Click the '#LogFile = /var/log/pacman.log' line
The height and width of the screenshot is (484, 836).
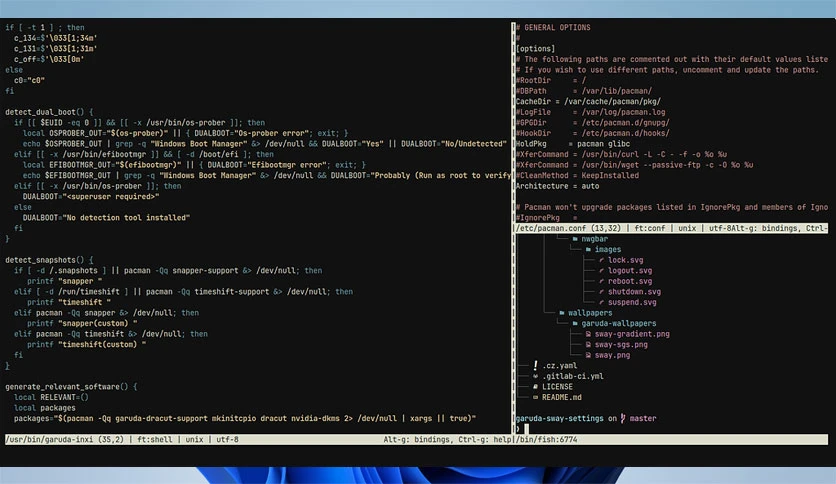point(590,112)
